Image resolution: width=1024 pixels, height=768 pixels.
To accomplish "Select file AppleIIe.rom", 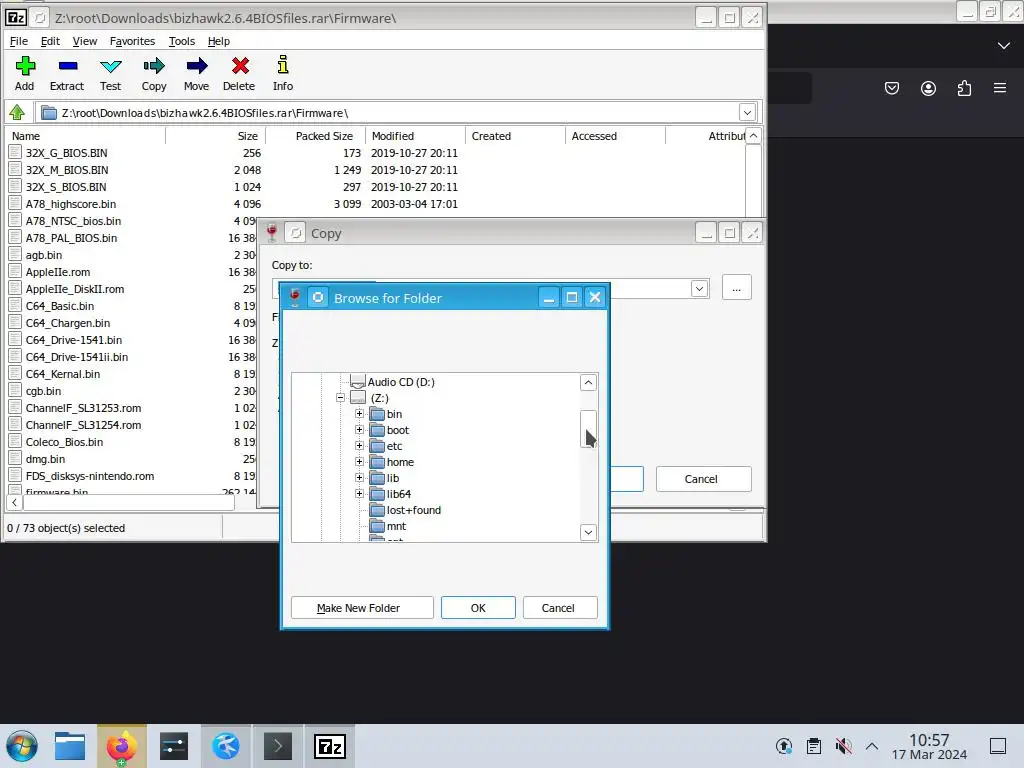I will 57,272.
